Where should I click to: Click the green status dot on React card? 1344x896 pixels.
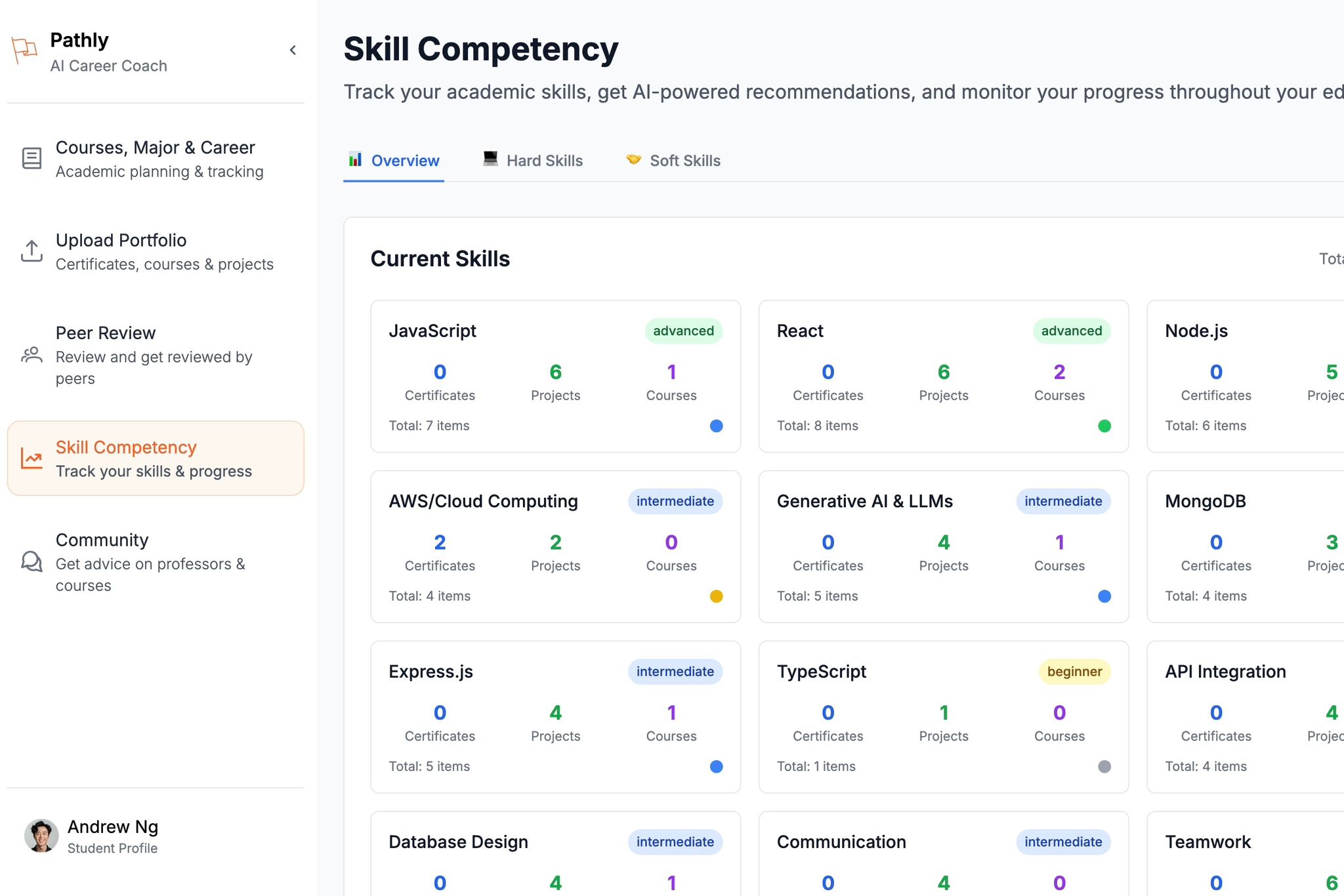[1104, 426]
